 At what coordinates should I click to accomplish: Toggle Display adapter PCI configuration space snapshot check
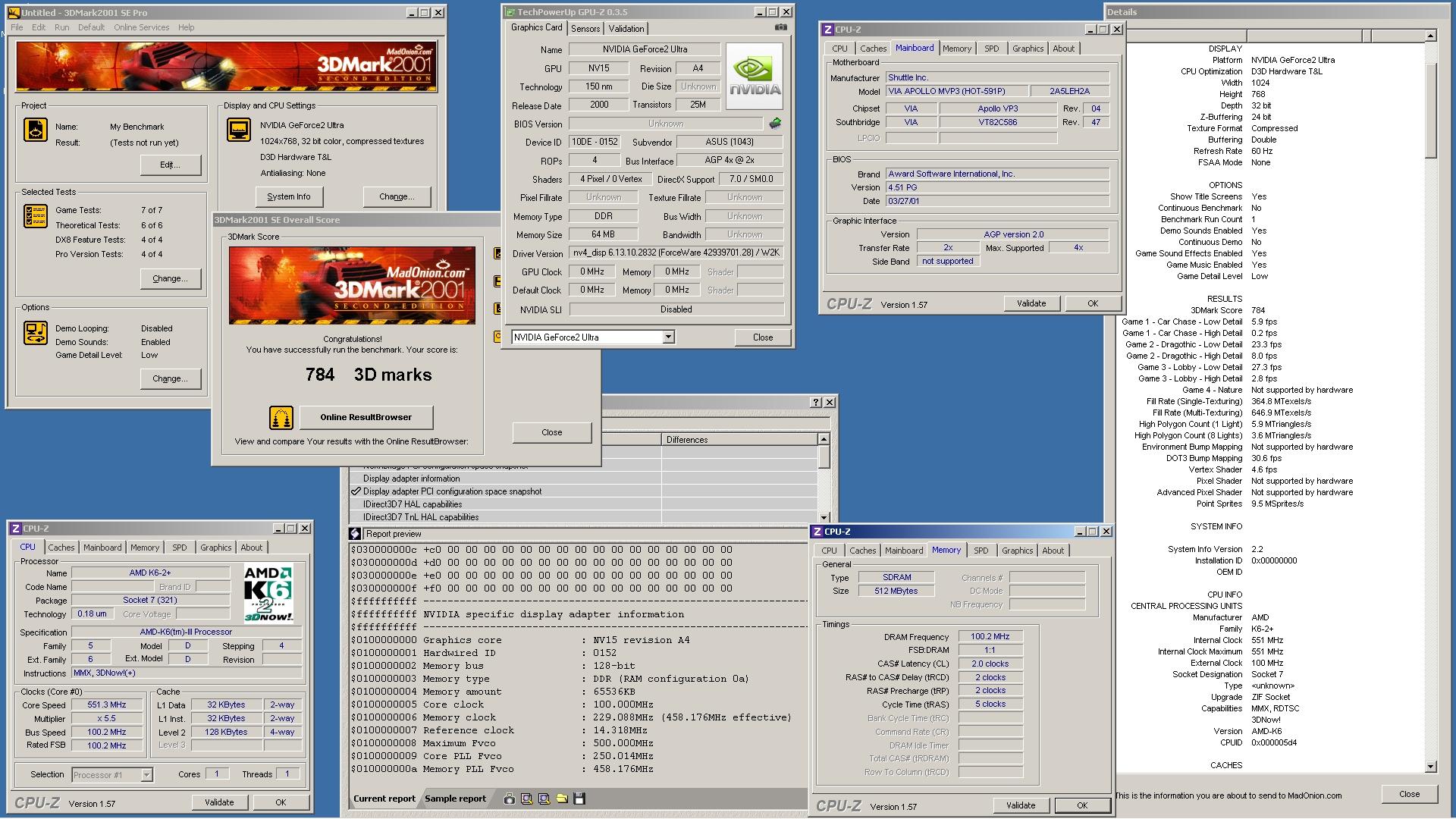(x=356, y=491)
